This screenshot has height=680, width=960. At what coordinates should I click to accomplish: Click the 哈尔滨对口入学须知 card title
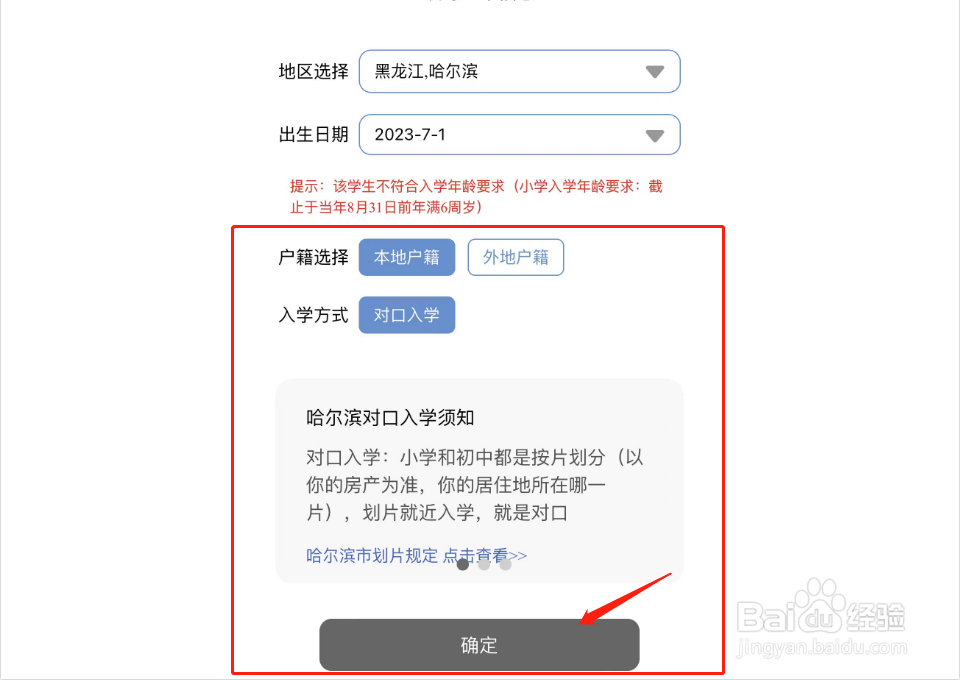(390, 417)
